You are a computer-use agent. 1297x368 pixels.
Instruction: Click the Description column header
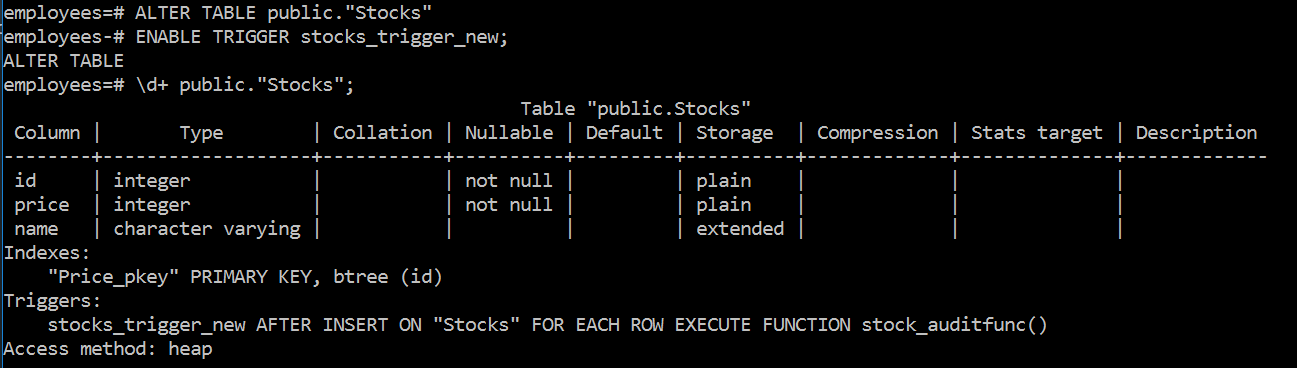tap(1196, 132)
